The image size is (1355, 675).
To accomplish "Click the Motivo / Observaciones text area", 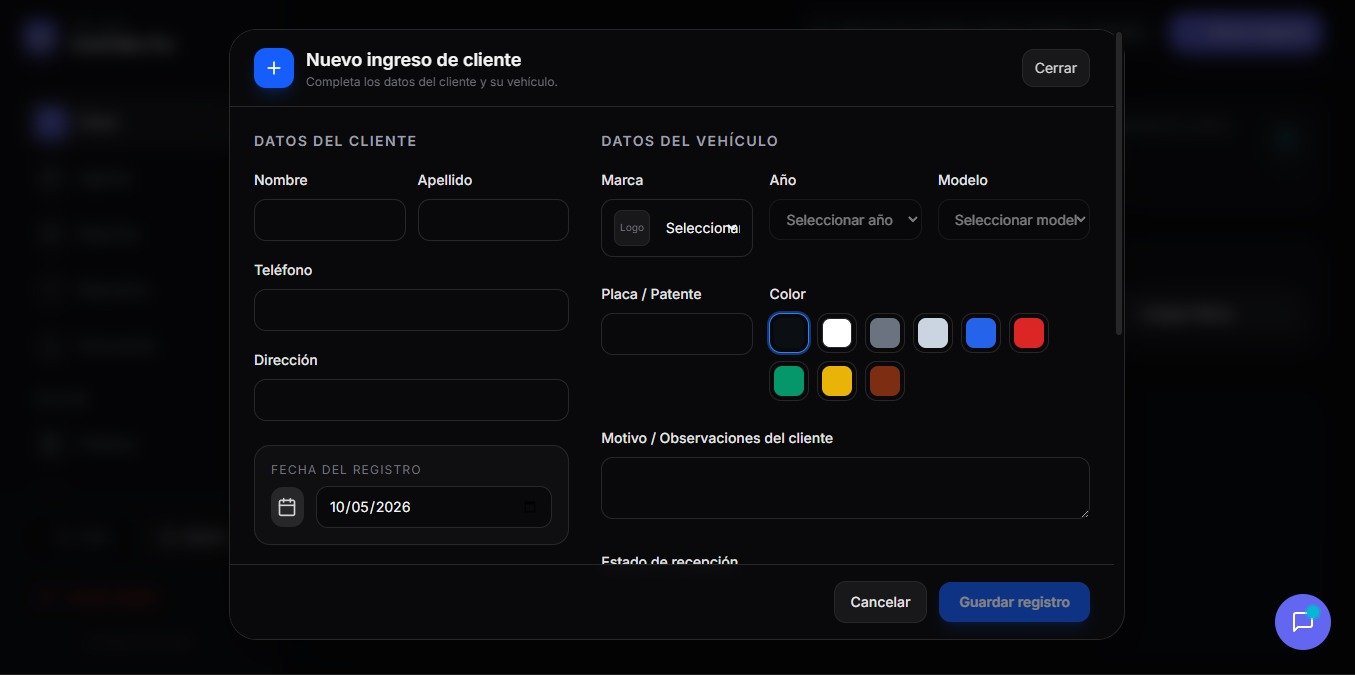I will coord(845,488).
